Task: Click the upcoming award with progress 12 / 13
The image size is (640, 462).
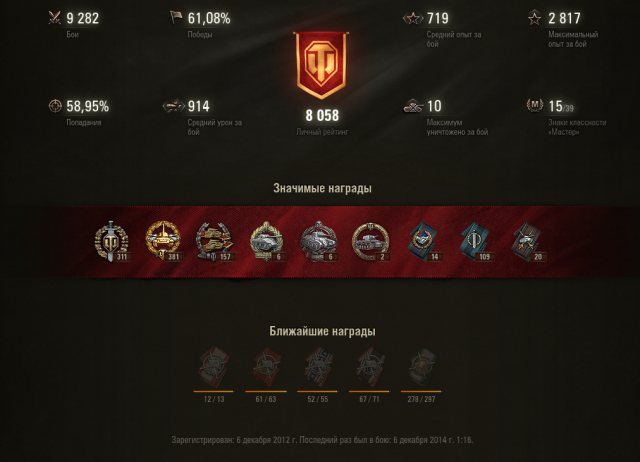Action: [x=214, y=366]
